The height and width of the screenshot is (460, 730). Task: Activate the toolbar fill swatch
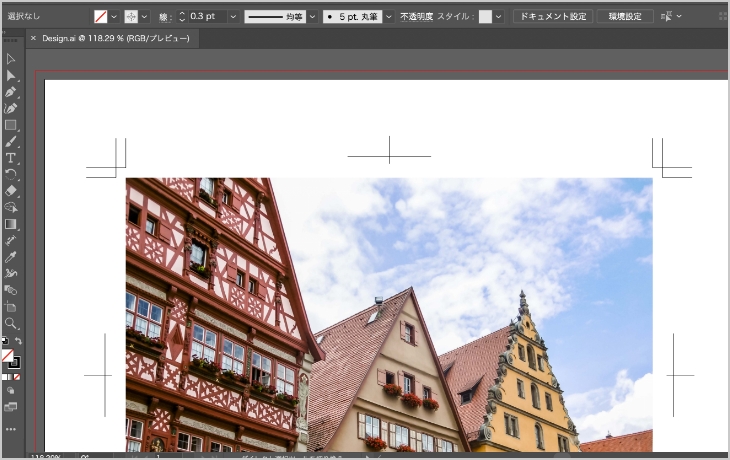[x=7, y=355]
